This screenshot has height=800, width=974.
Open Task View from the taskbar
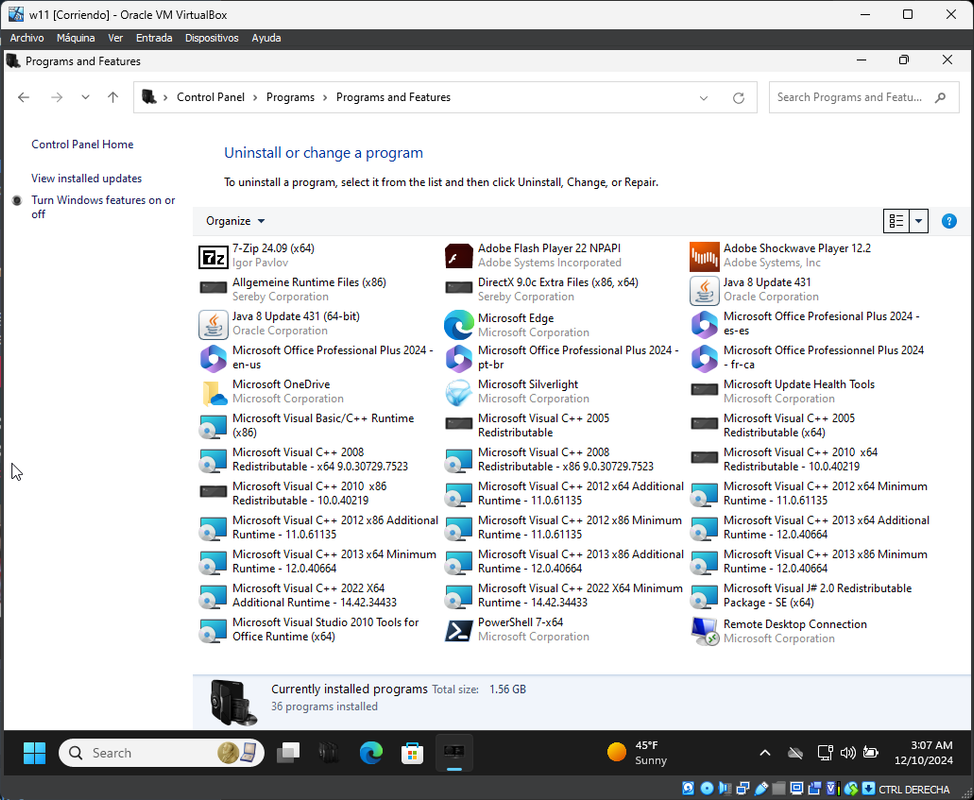pos(288,753)
